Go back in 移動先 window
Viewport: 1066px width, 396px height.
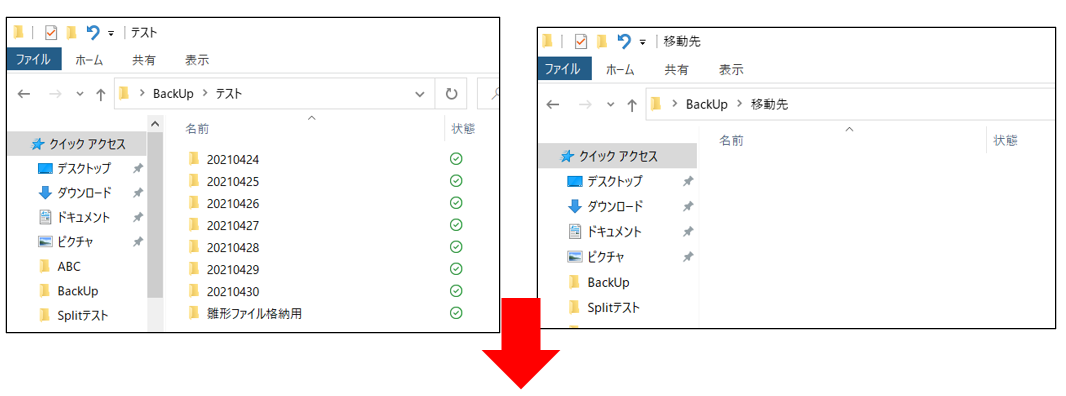pyautogui.click(x=553, y=104)
